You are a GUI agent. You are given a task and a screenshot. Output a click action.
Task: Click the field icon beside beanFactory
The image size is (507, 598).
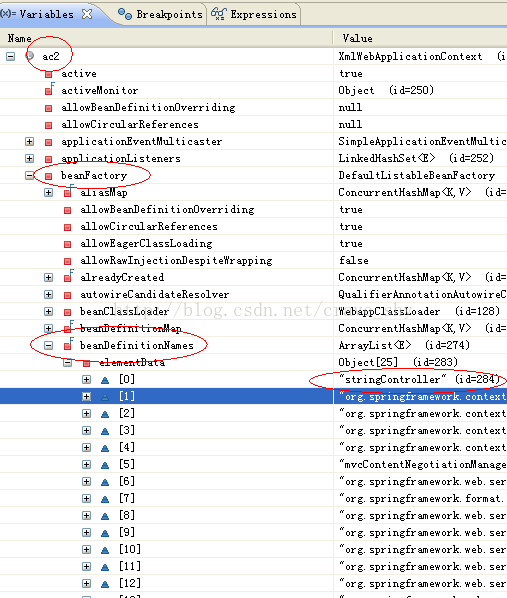pos(48,176)
